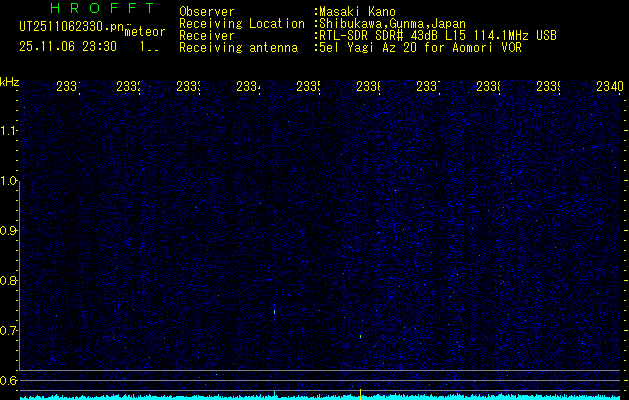This screenshot has height=400, width=629.
Task: Click the 'Observer' field label
Action: pos(207,12)
